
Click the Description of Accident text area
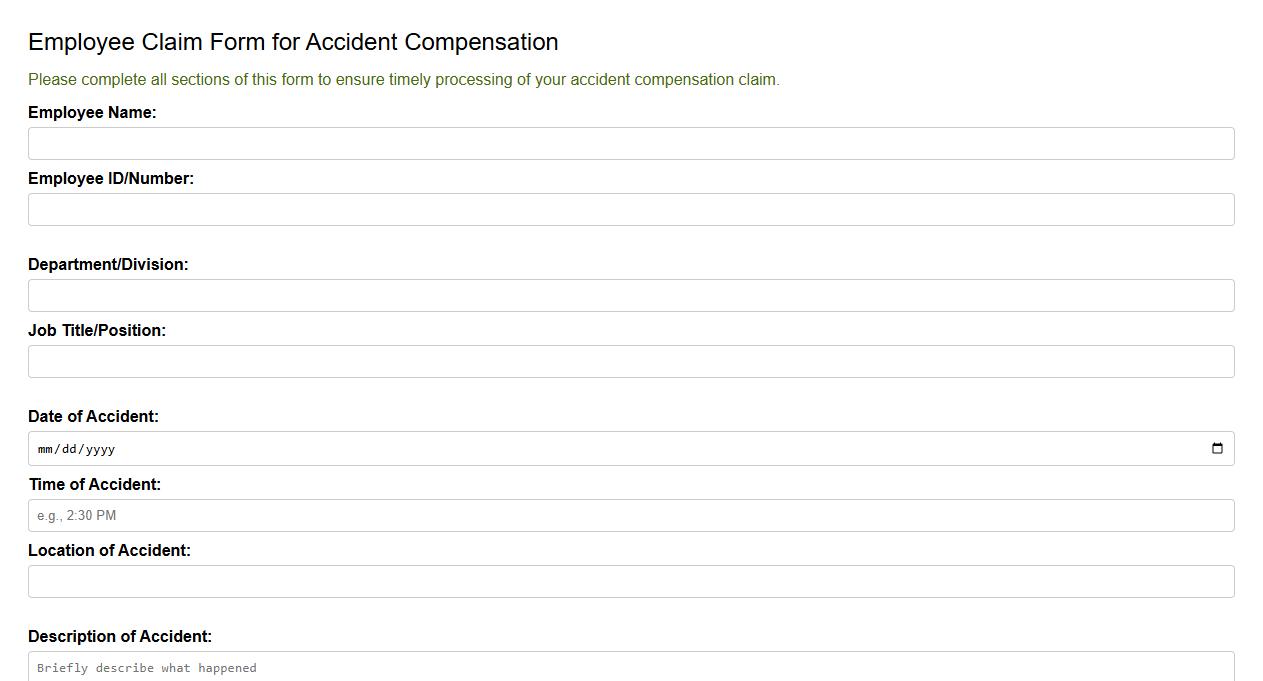pyautogui.click(x=631, y=667)
